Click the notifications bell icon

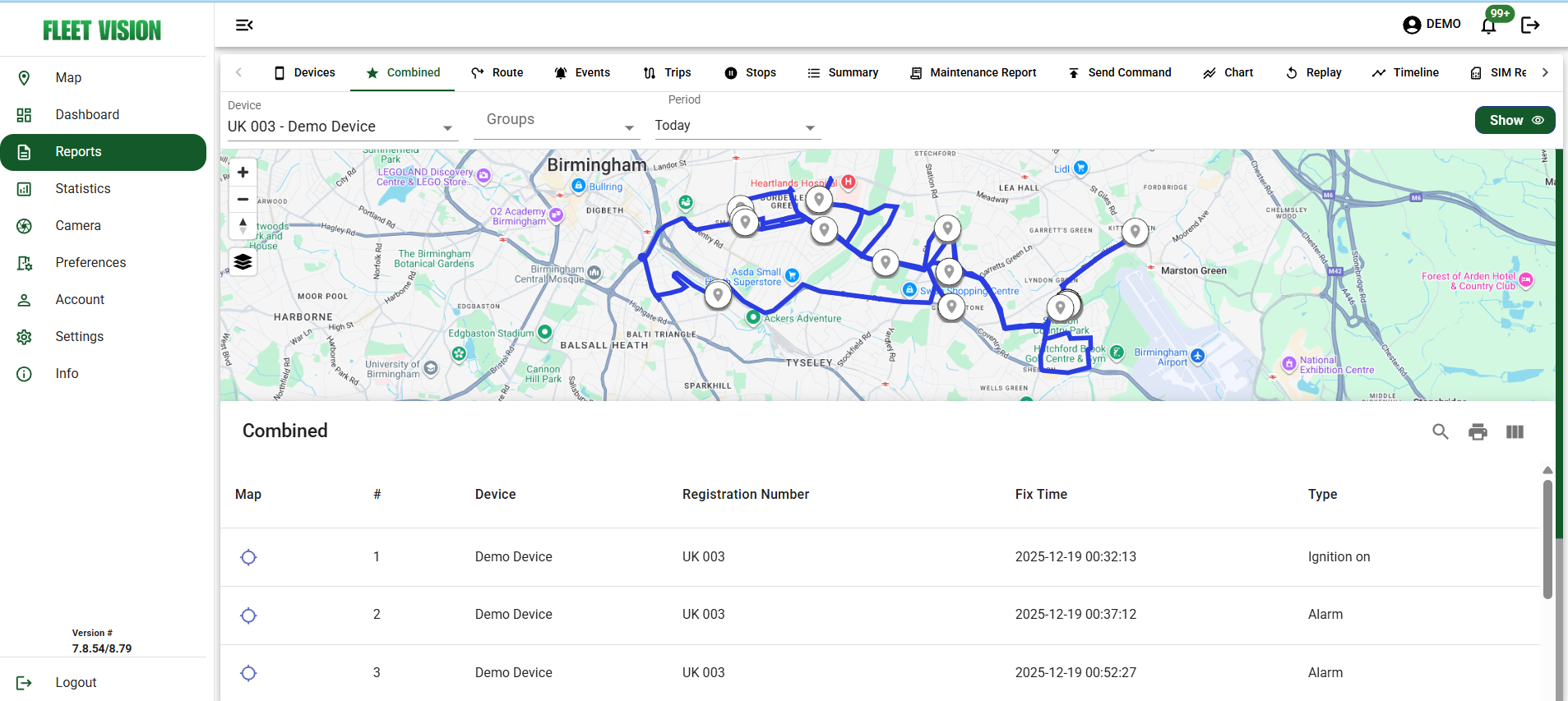tap(1488, 25)
